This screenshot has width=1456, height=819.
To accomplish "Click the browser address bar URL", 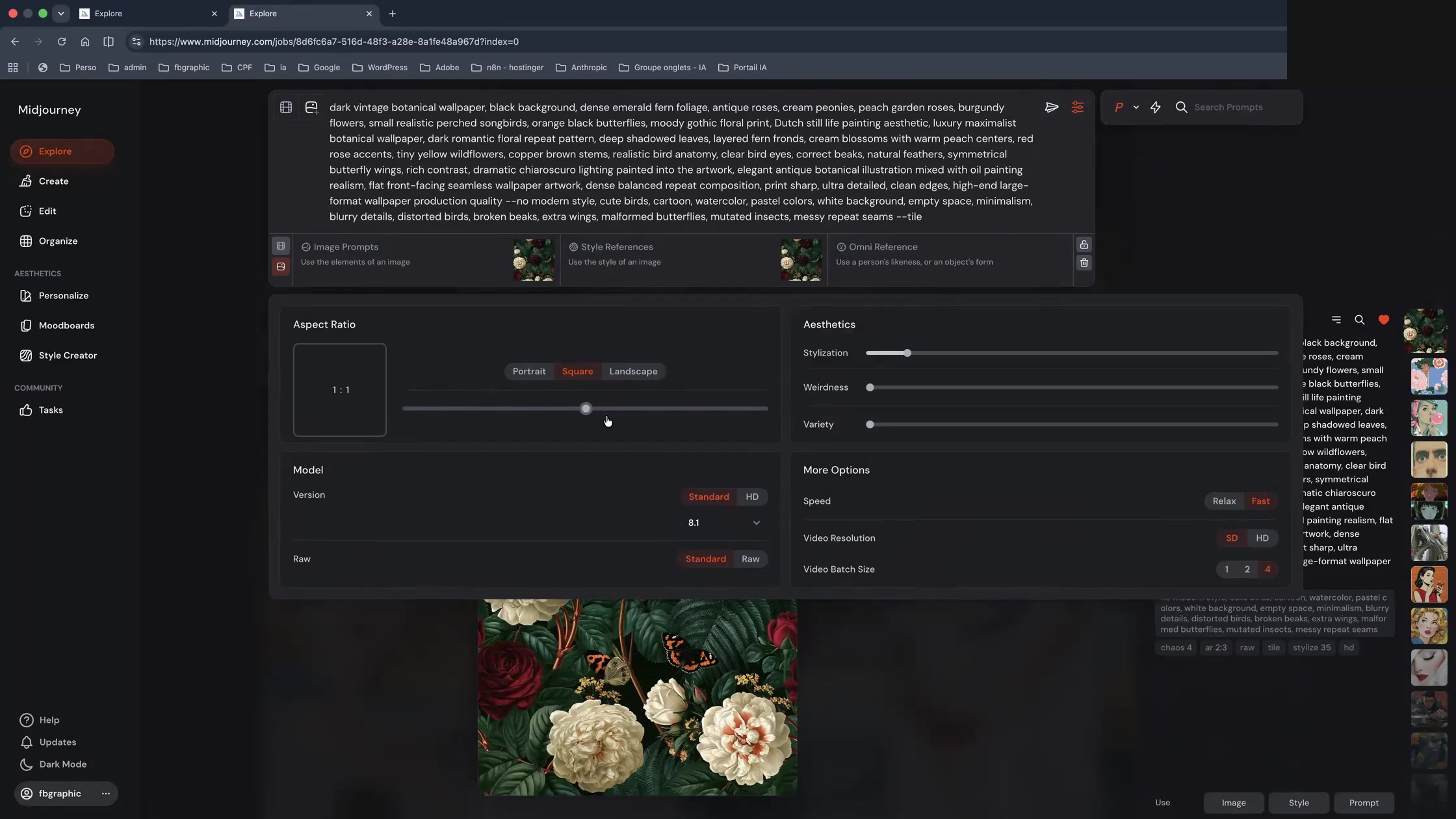I will [333, 42].
